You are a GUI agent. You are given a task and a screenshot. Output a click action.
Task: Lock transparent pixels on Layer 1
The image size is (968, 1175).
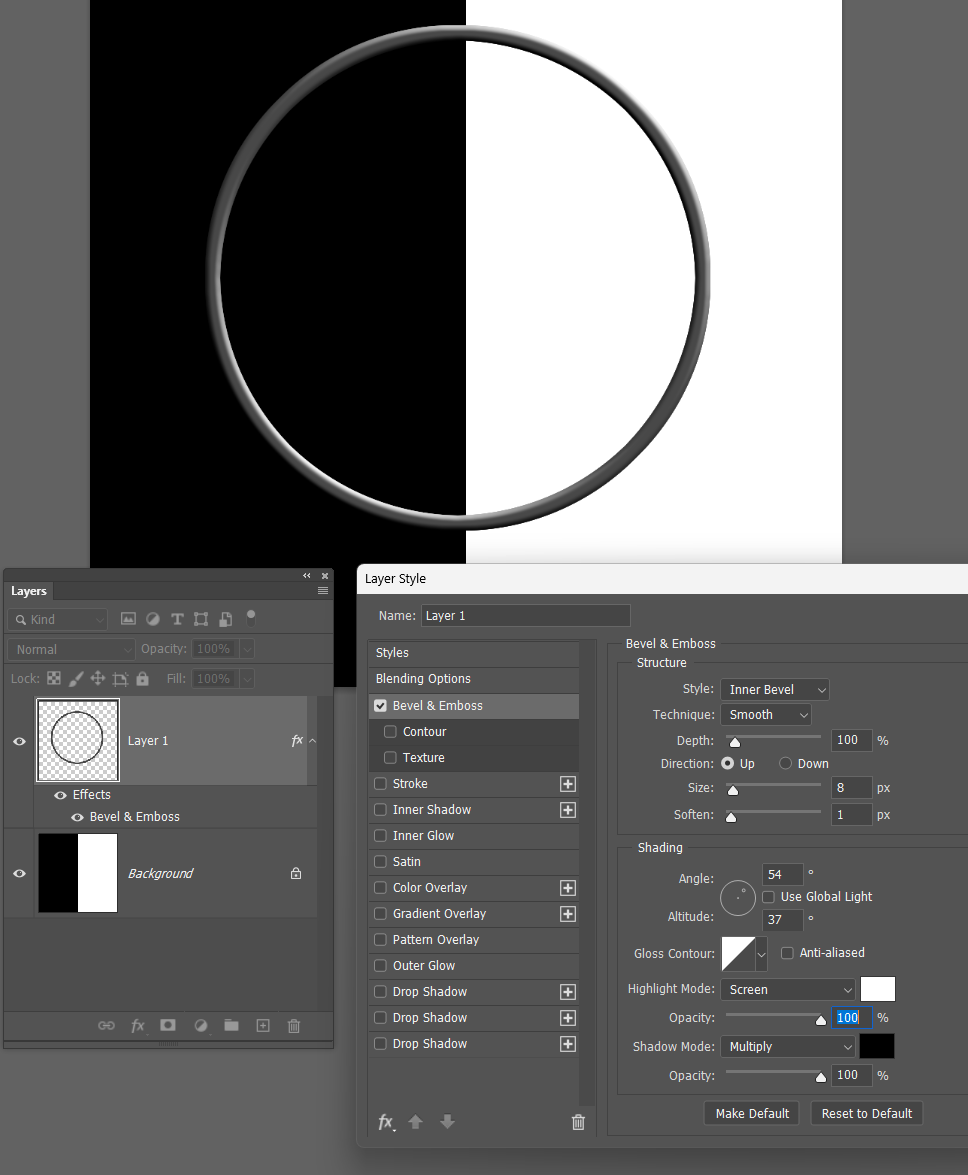pyautogui.click(x=53, y=678)
